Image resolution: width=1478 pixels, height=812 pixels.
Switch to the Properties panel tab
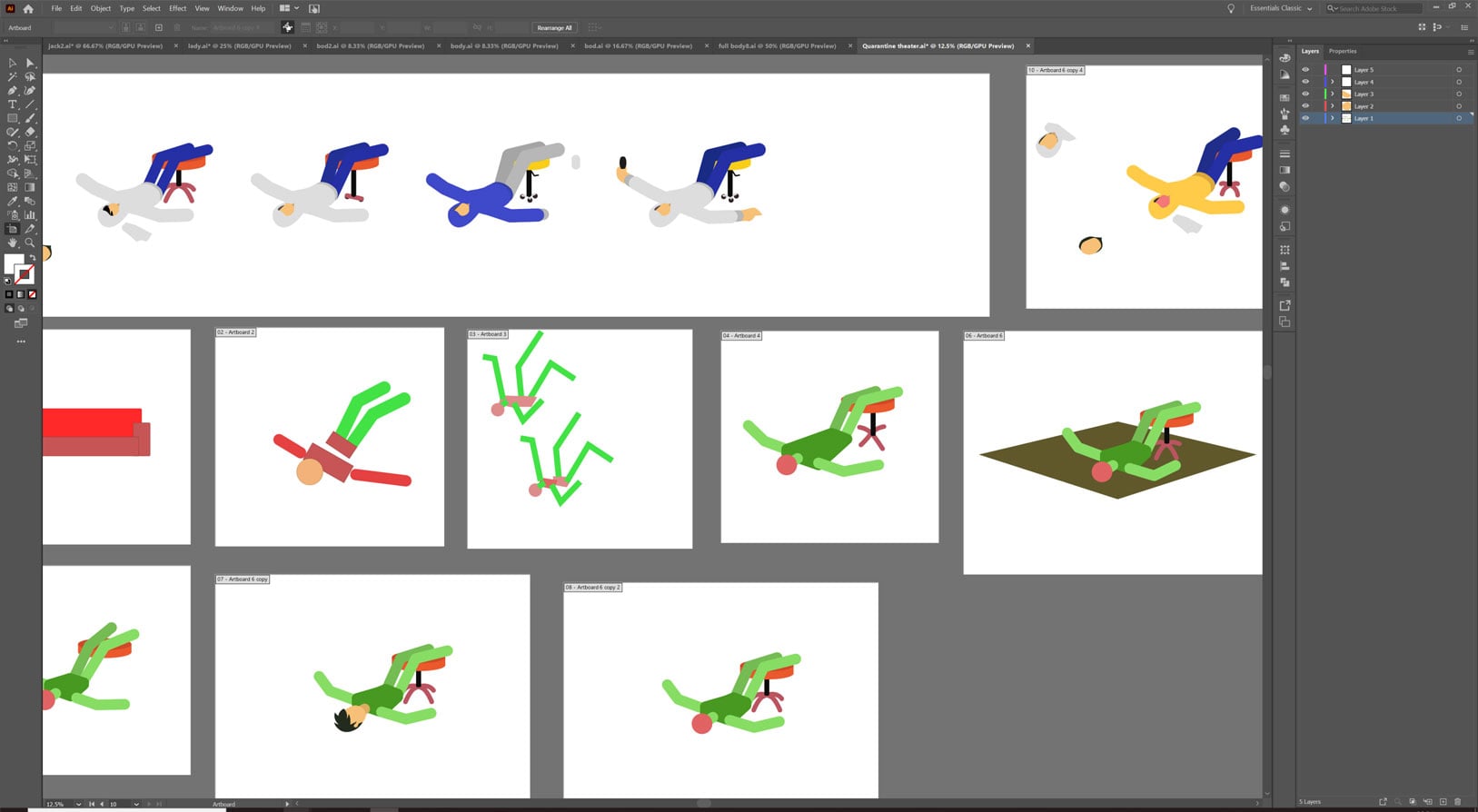coord(1343,51)
